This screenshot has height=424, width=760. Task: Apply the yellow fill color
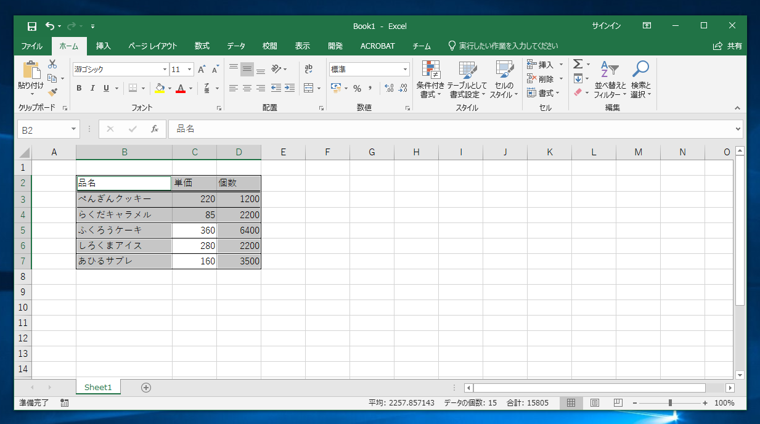[x=159, y=88]
